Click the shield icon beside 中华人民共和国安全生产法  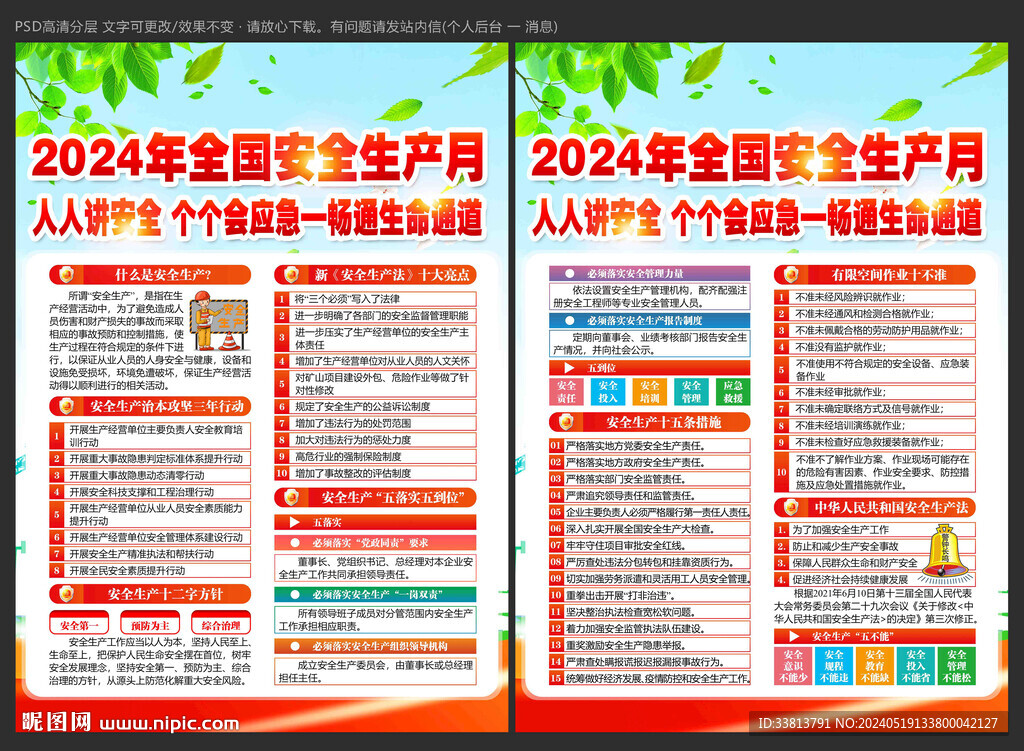[792, 507]
